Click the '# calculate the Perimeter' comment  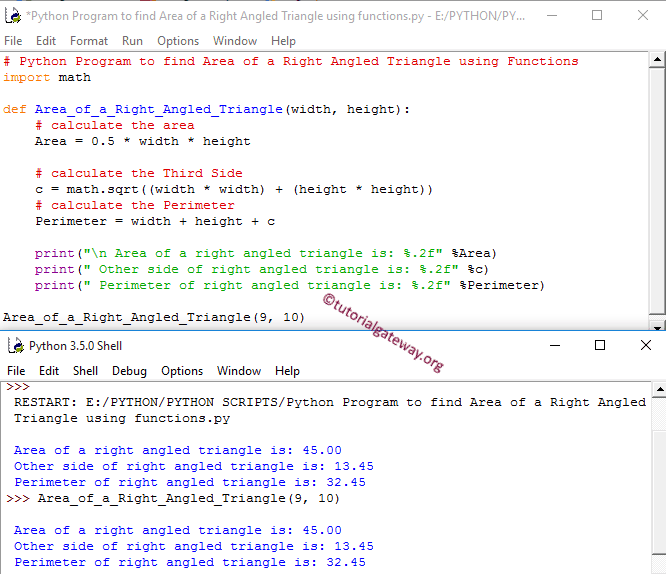(135, 205)
